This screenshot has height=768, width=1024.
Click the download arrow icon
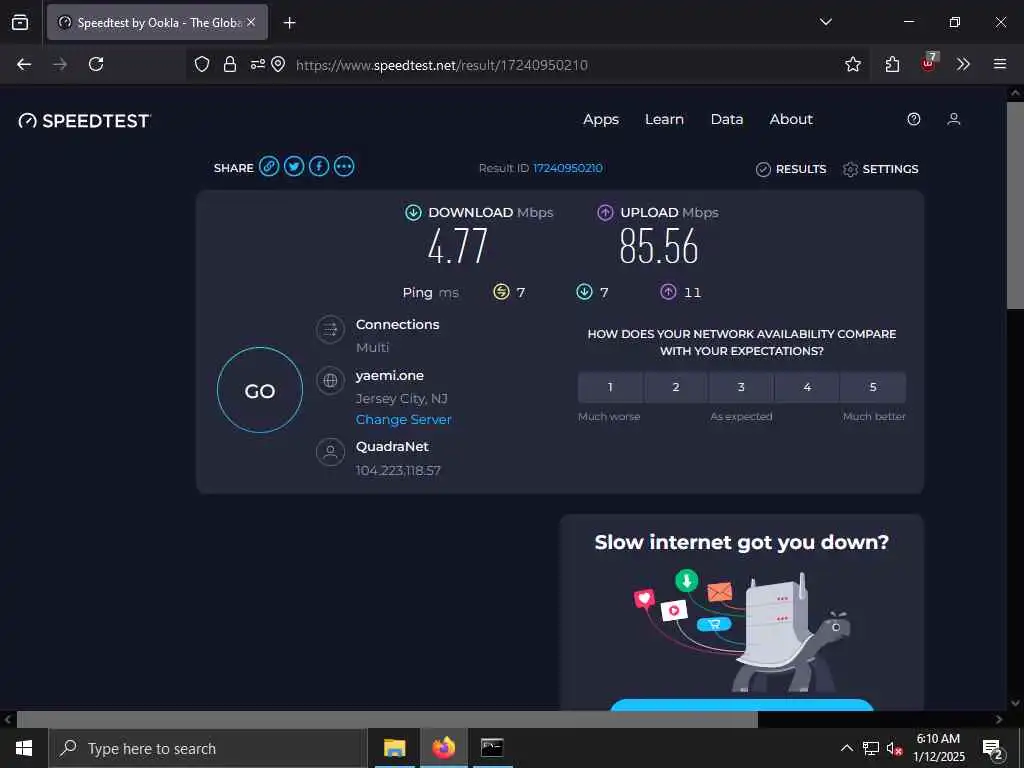point(413,212)
